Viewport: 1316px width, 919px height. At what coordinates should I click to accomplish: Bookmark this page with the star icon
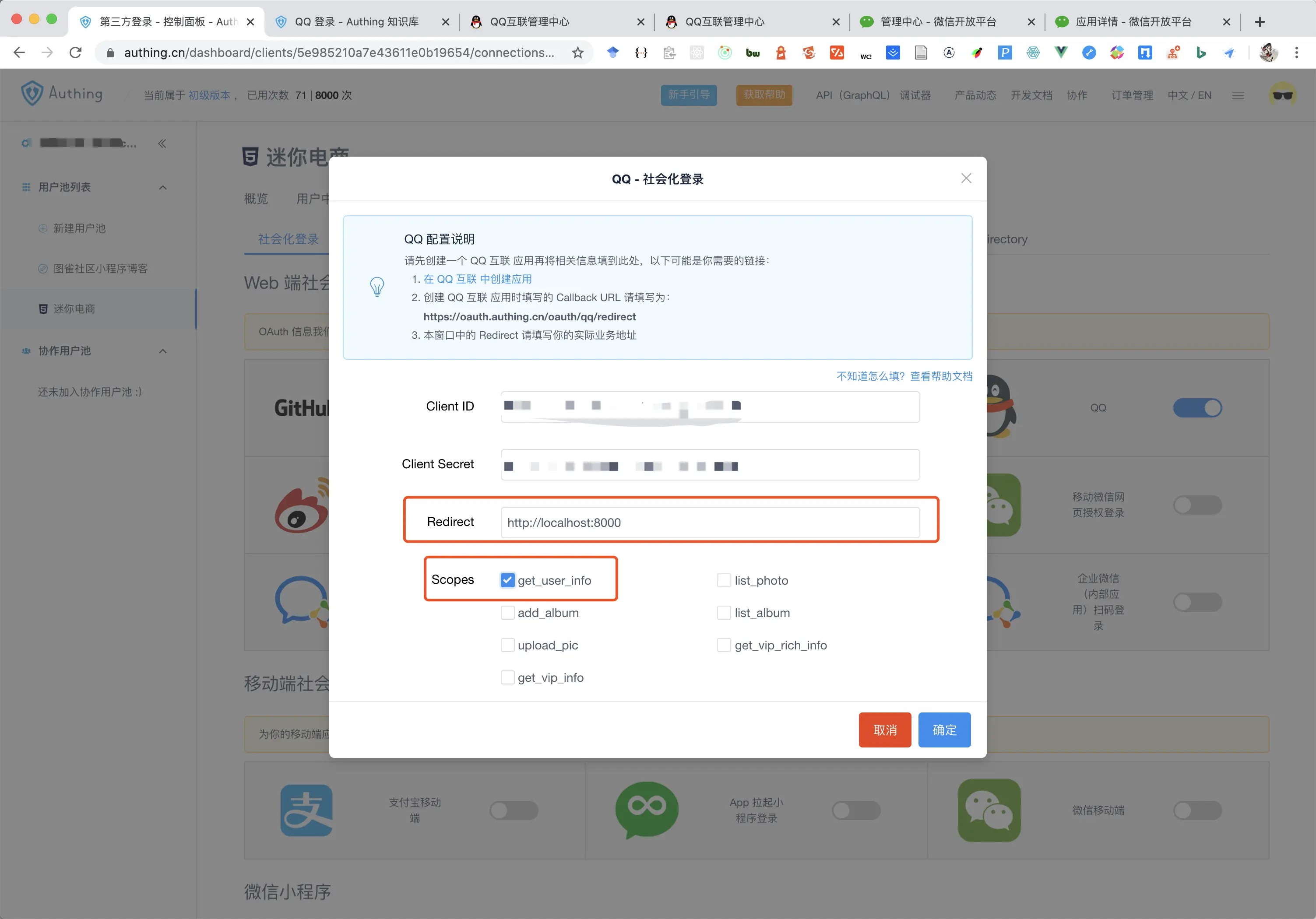point(578,53)
